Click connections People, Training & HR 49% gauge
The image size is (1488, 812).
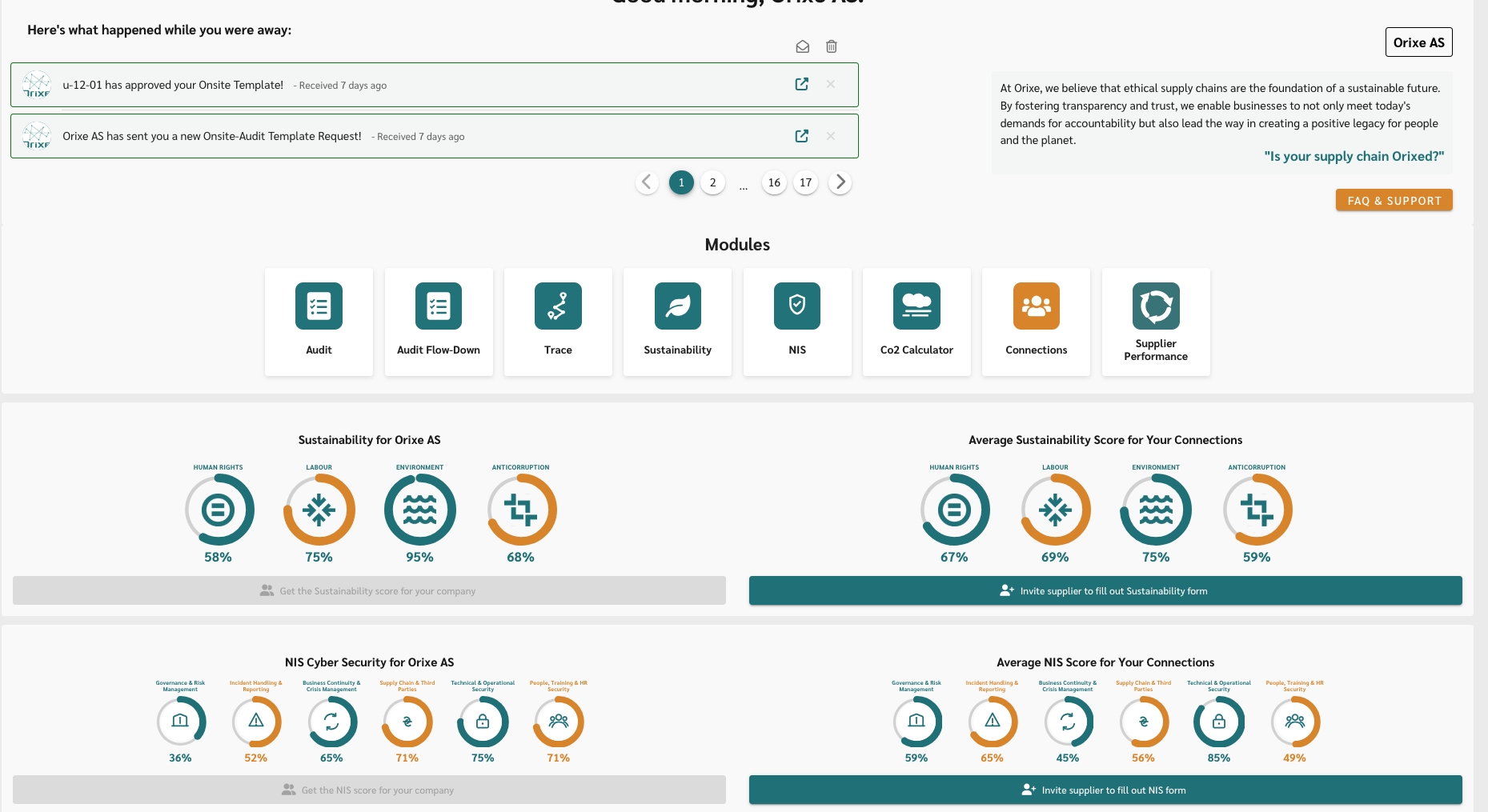1294,721
